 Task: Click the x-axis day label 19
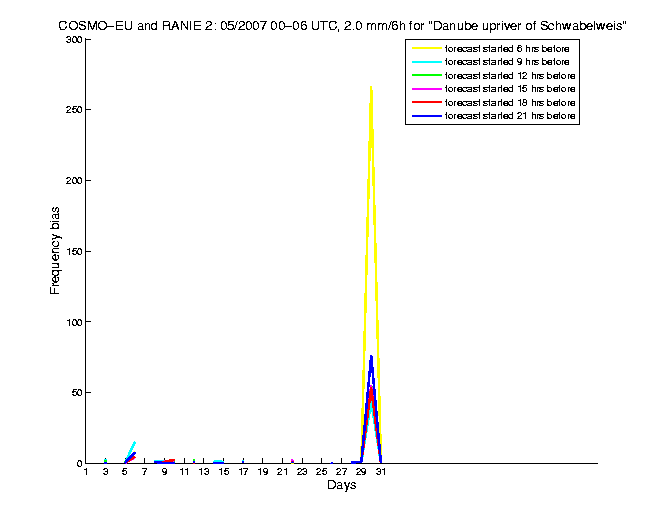[263, 472]
